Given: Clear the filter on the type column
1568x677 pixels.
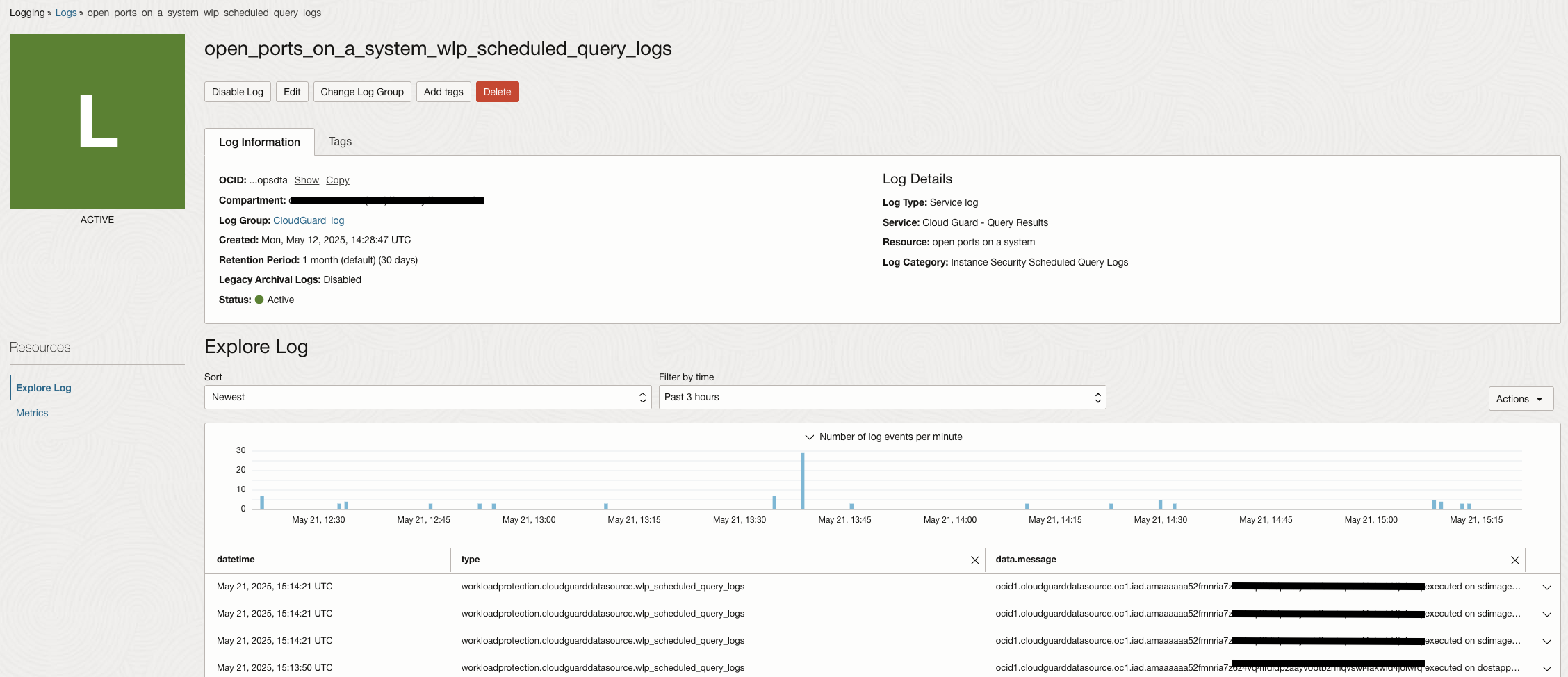Looking at the screenshot, I should 975,560.
